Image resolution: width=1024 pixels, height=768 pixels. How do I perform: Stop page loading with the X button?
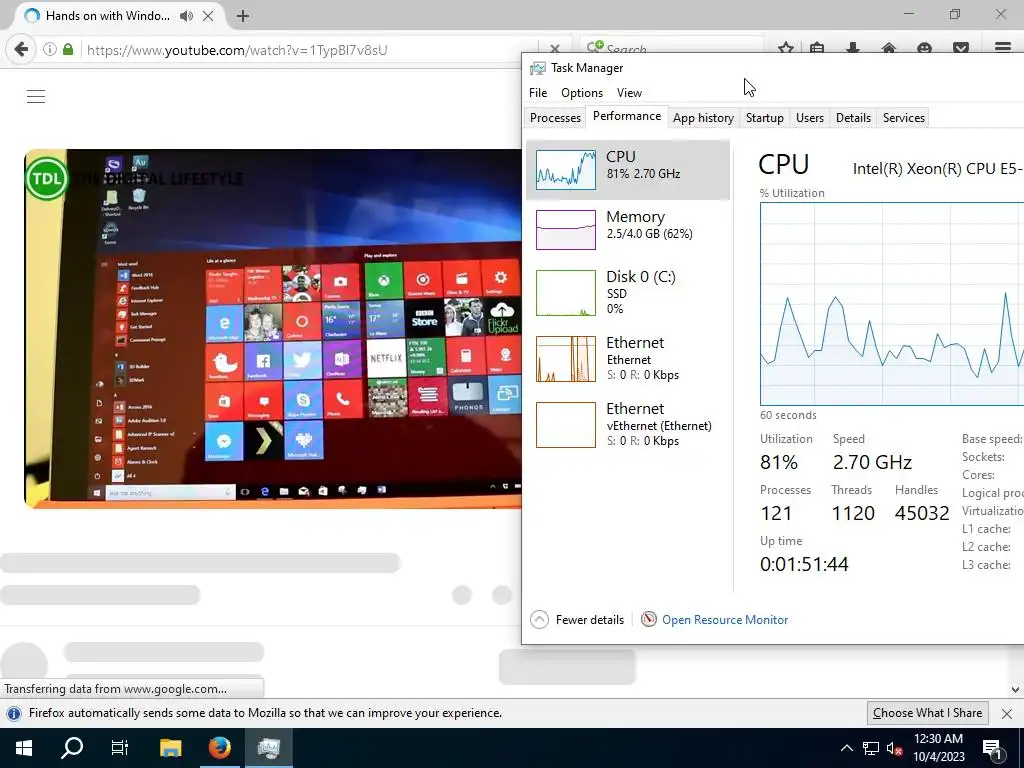tap(554, 49)
